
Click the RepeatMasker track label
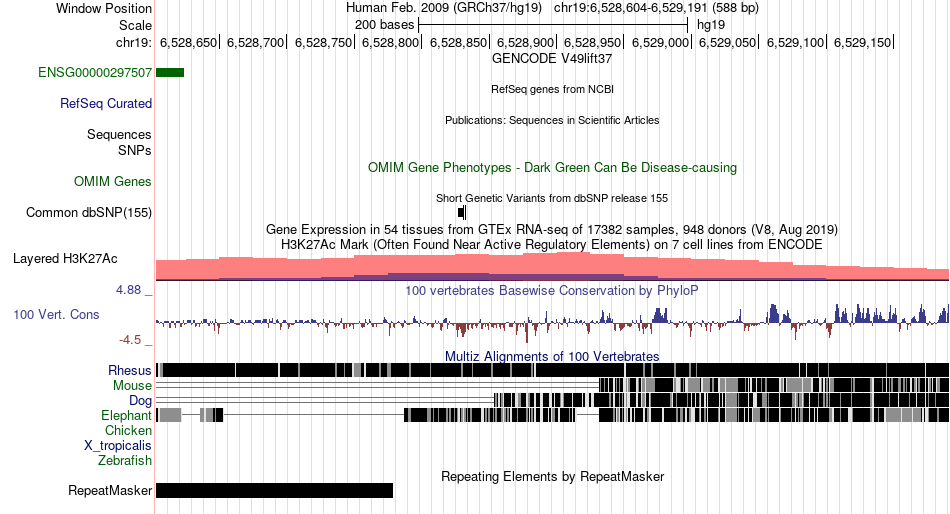click(110, 490)
